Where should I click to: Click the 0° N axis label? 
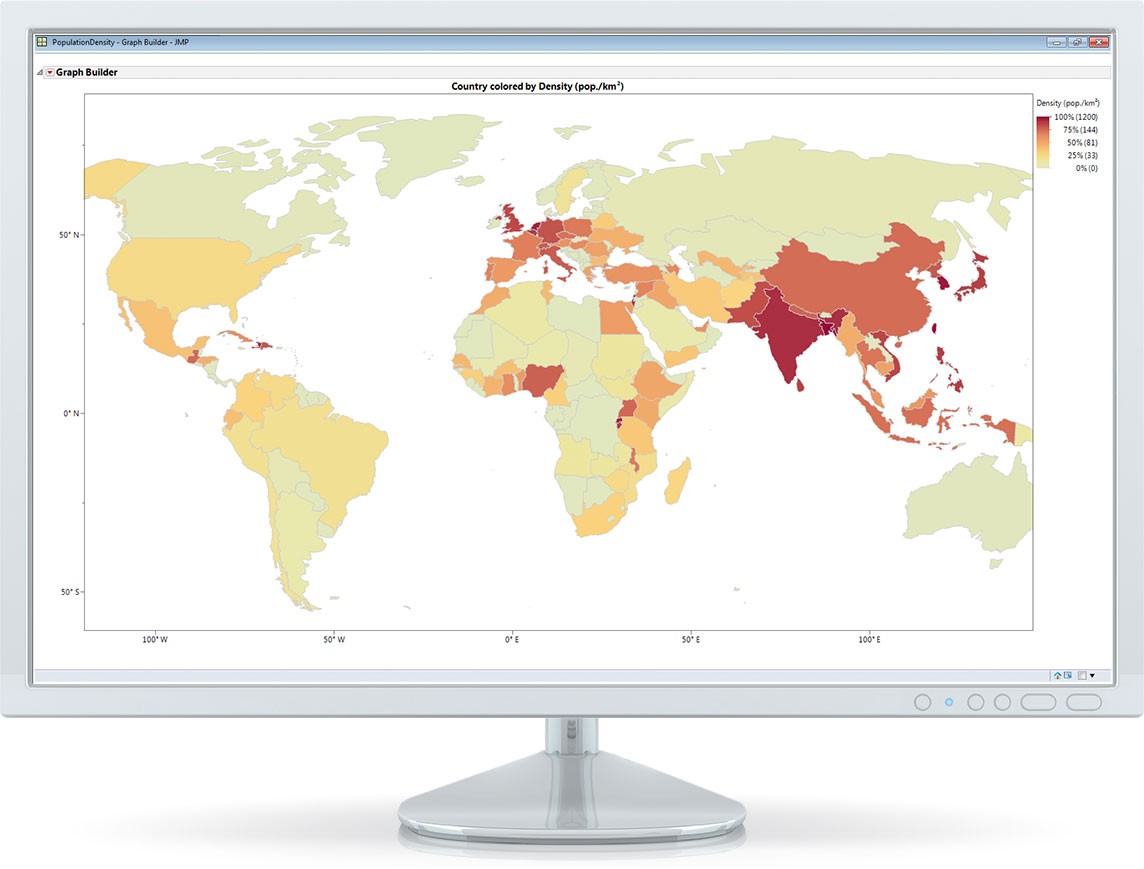tap(70, 411)
